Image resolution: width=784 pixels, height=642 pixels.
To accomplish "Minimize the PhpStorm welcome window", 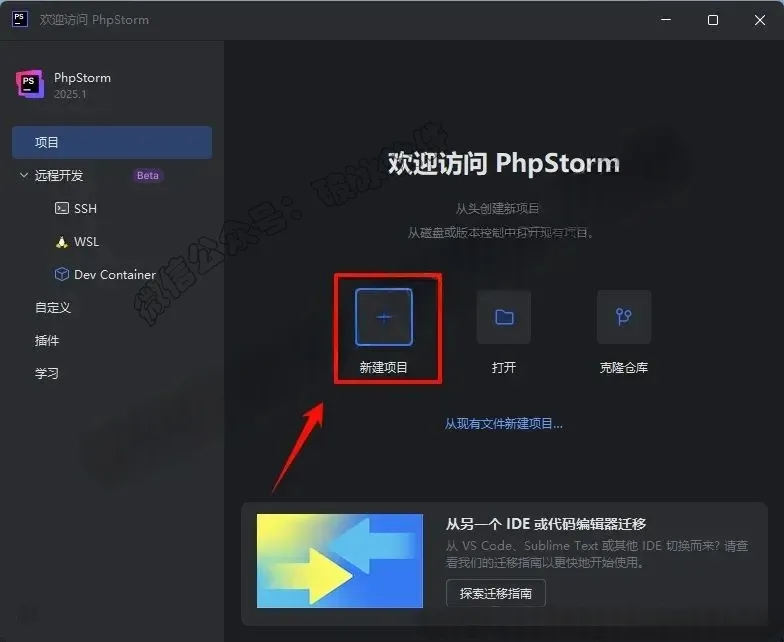I will pos(666,20).
